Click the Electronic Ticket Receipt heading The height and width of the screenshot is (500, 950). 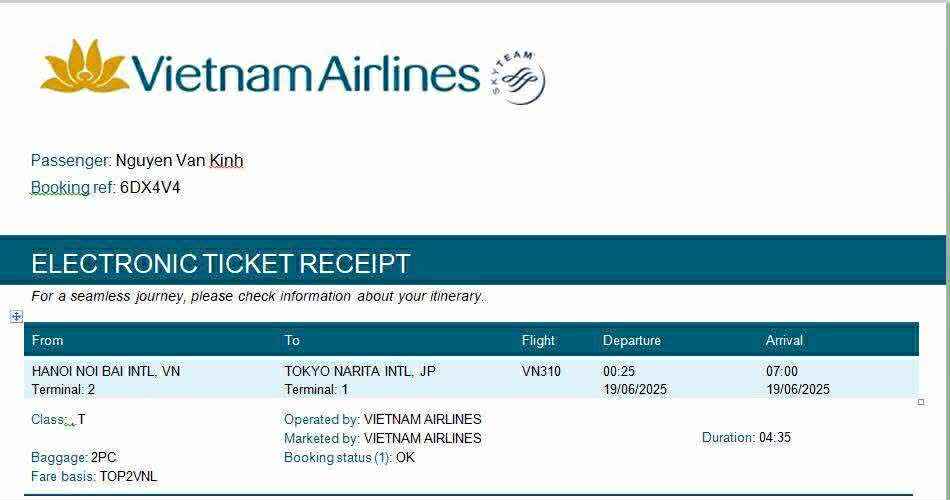(x=221, y=264)
